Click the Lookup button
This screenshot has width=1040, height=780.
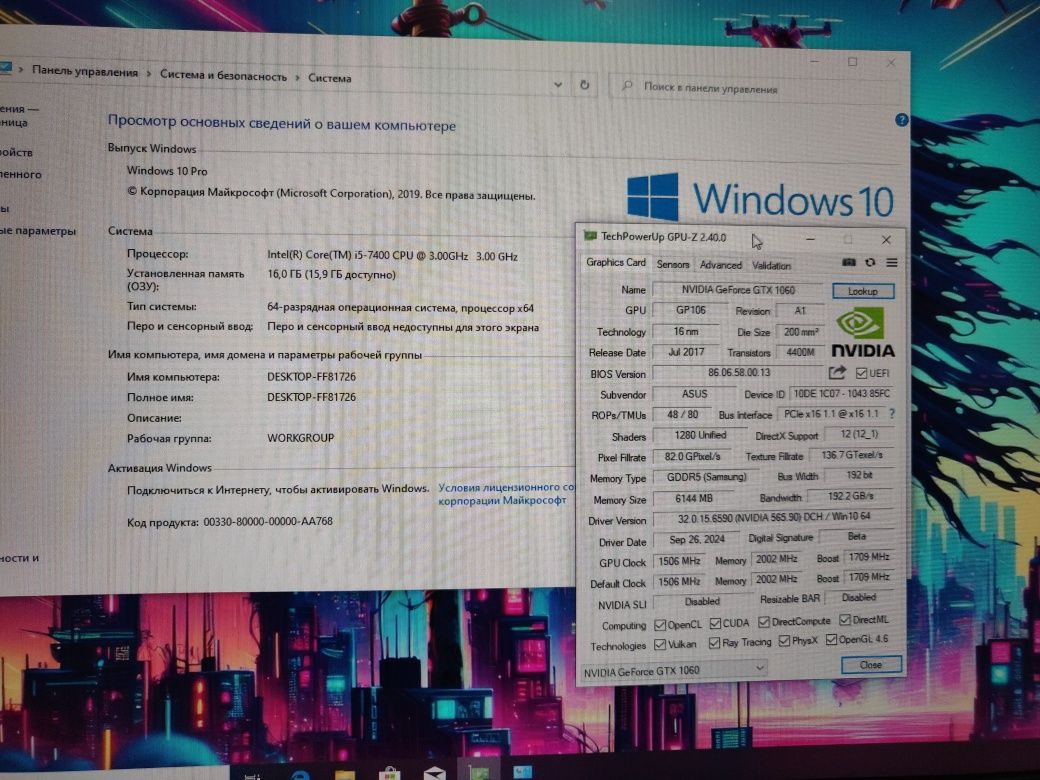(862, 291)
